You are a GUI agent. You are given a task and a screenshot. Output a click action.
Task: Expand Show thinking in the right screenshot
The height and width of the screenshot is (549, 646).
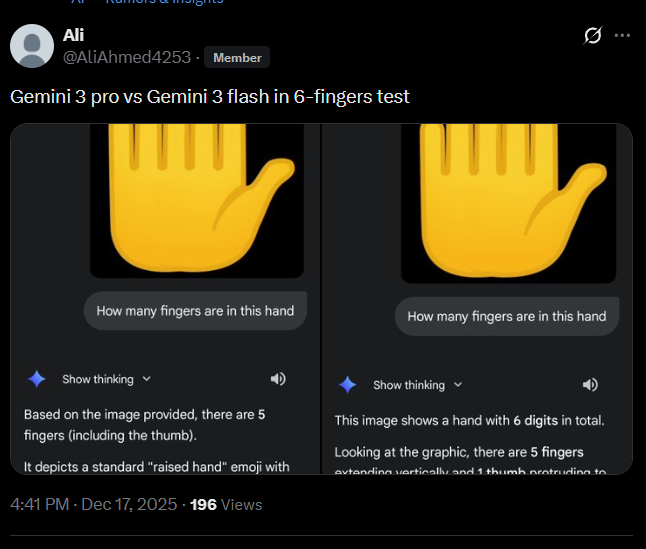tap(417, 385)
